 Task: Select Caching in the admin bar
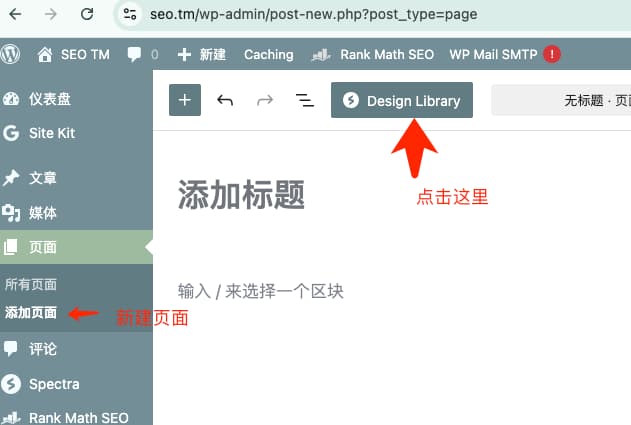268,54
